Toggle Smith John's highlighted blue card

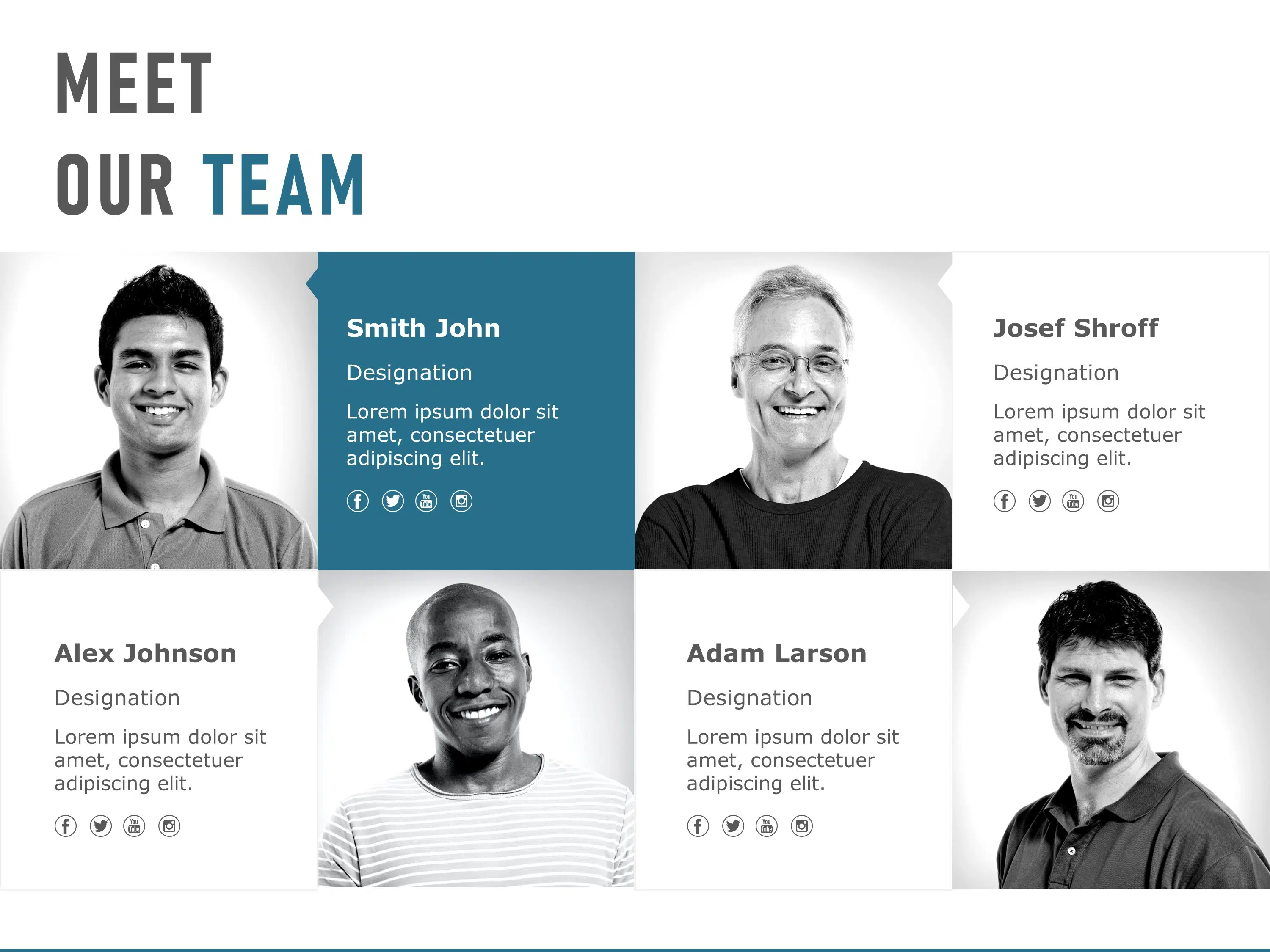[476, 415]
